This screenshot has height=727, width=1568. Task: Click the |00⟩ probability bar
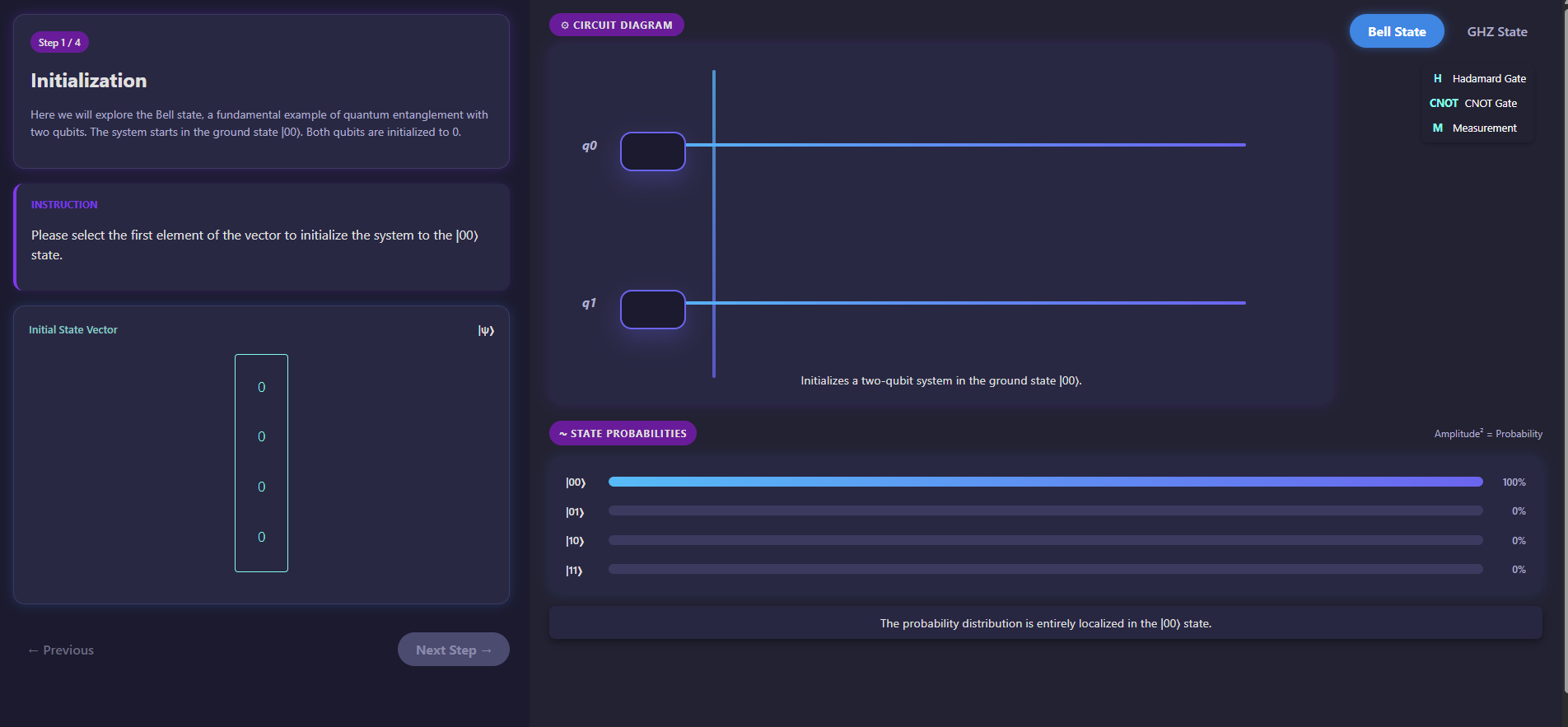(x=1045, y=482)
